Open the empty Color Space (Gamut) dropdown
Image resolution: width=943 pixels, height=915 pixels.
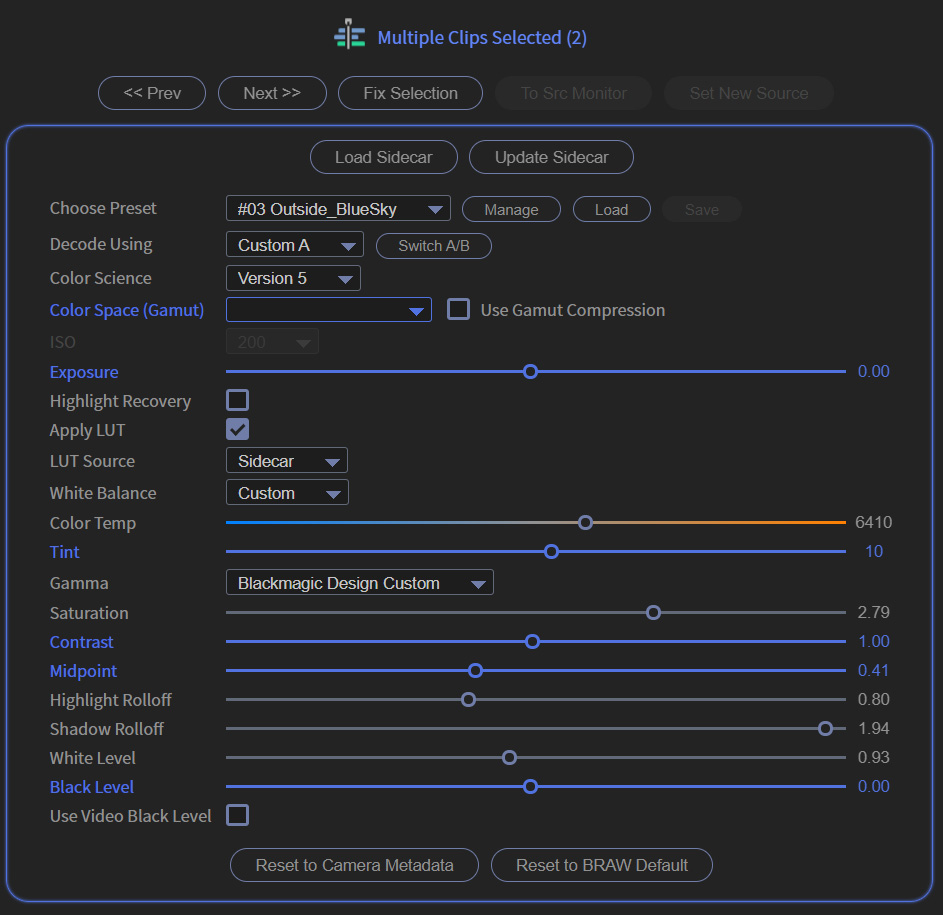(328, 310)
